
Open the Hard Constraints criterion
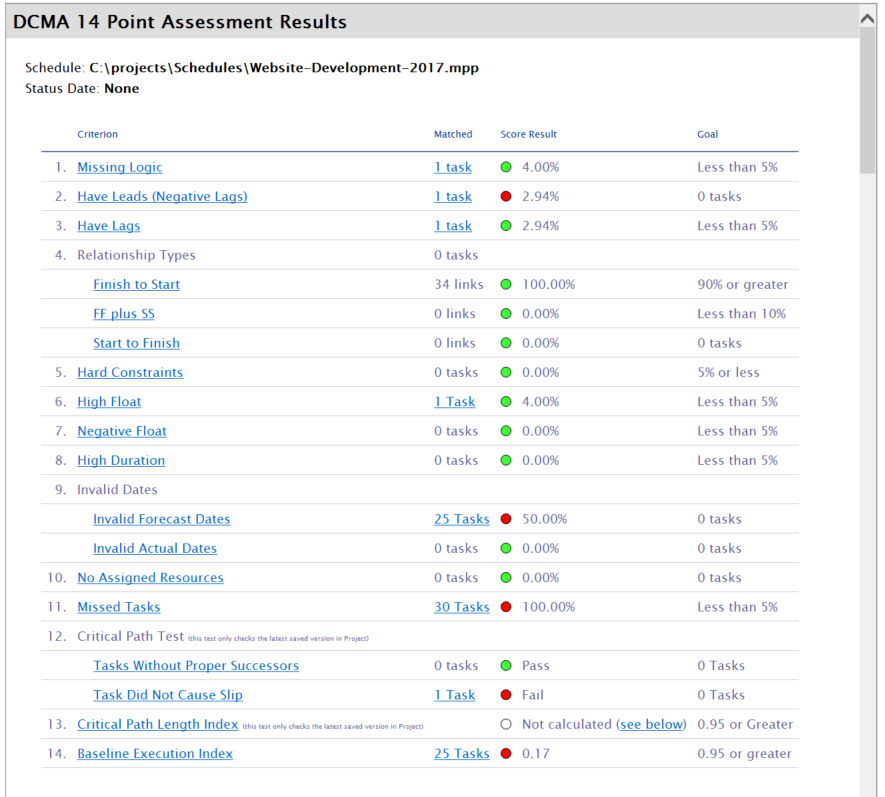click(x=130, y=372)
